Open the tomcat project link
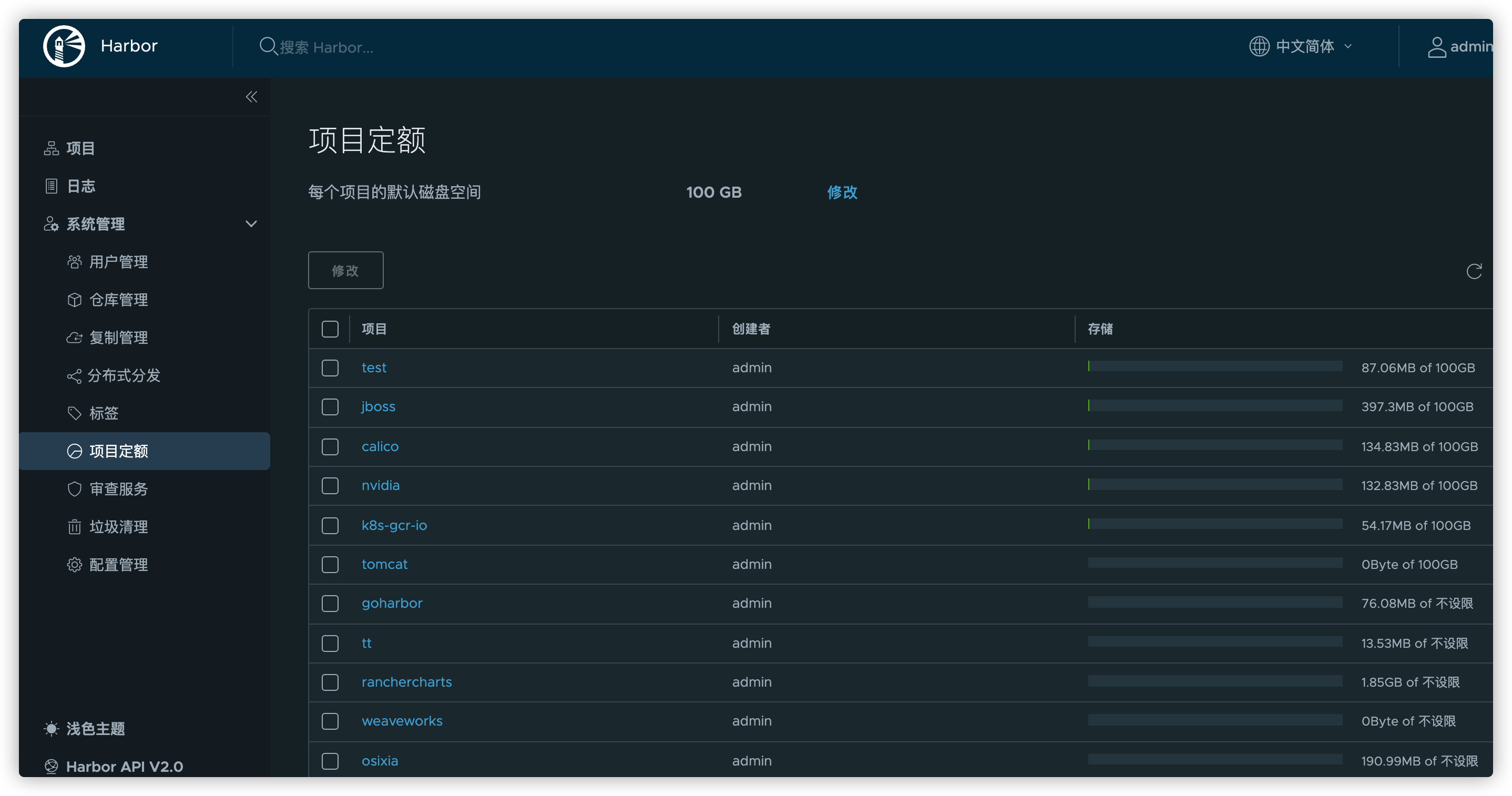Screen dimensions: 1512x796 384,564
